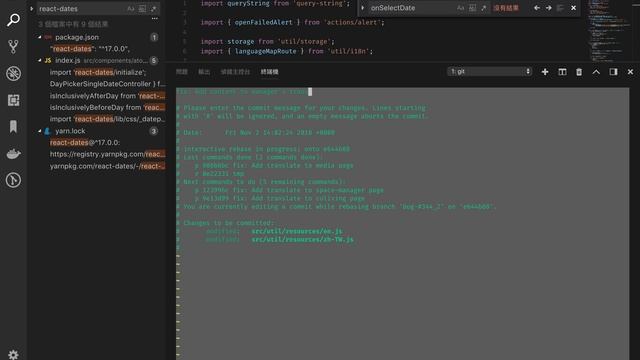Image resolution: width=640 pixels, height=360 pixels.
Task: Kill the terminal with the trash icon
Action: coord(579,72)
